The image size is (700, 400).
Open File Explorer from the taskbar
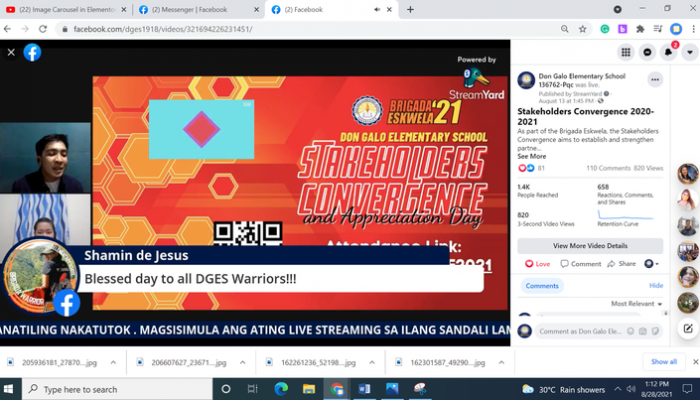(308, 389)
